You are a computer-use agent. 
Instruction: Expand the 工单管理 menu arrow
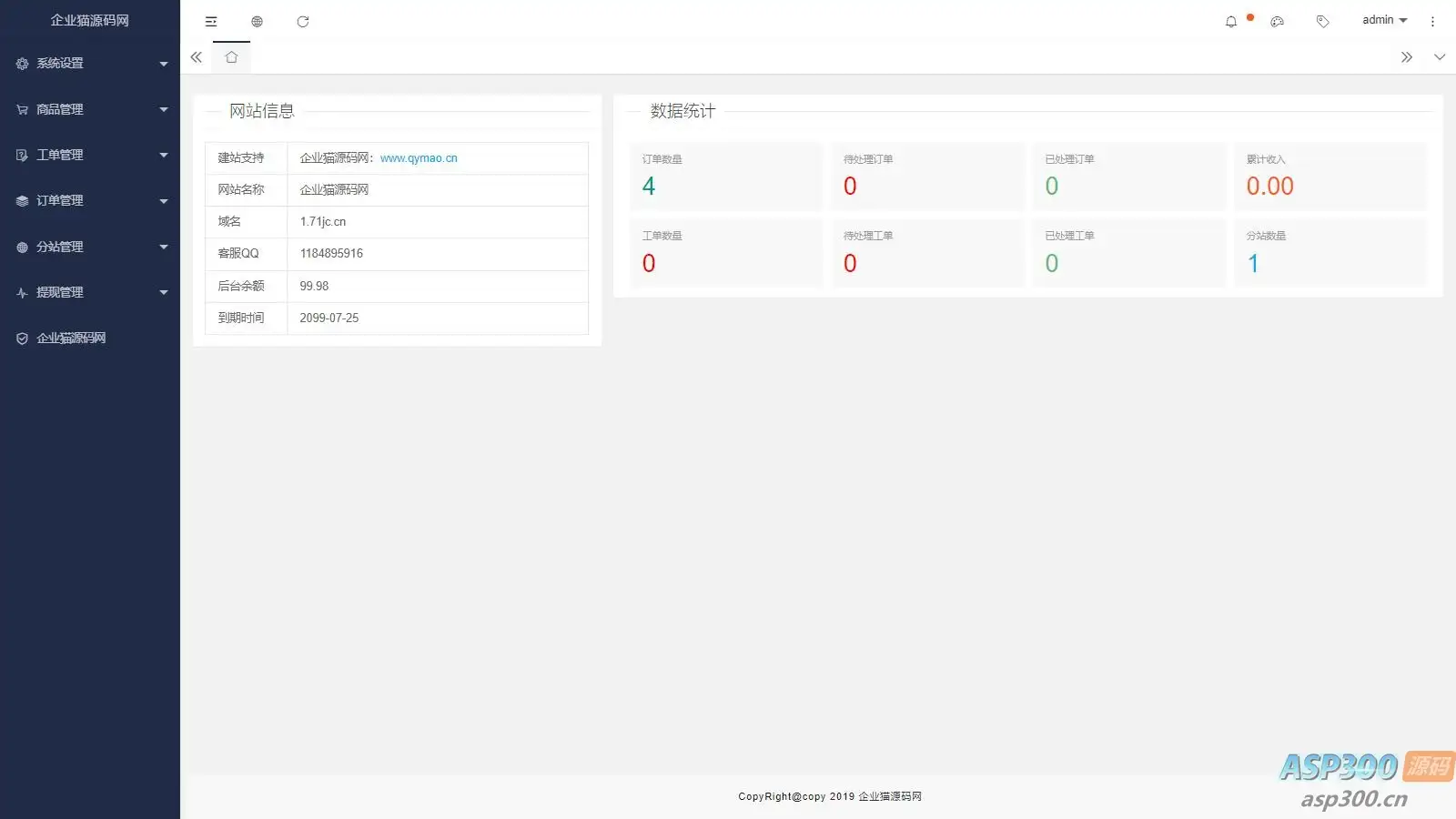pyautogui.click(x=164, y=155)
